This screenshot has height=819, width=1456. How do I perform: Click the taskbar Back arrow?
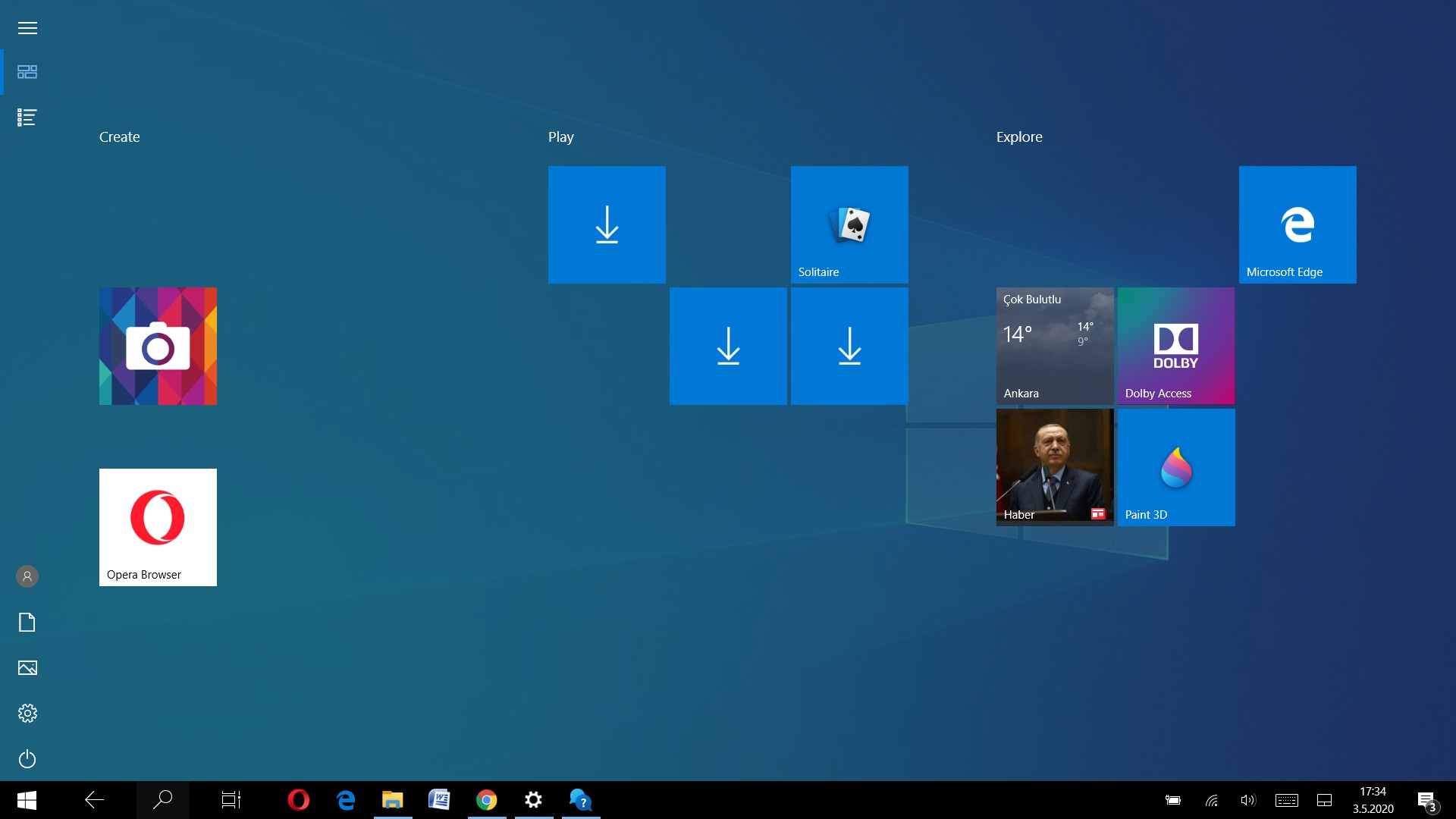(95, 800)
